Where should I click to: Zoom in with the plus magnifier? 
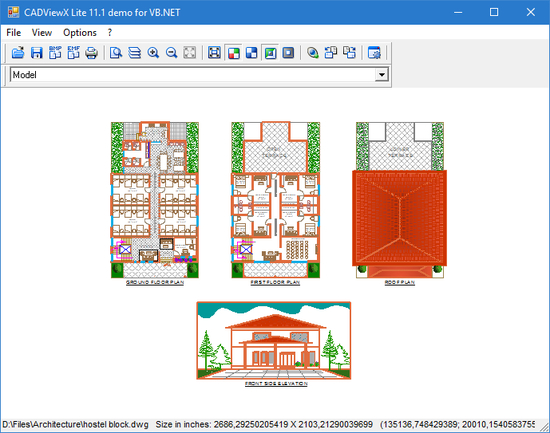[x=153, y=53]
